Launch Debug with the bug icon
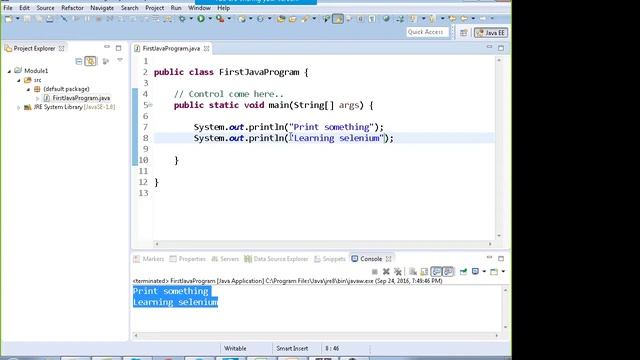 [182, 19]
